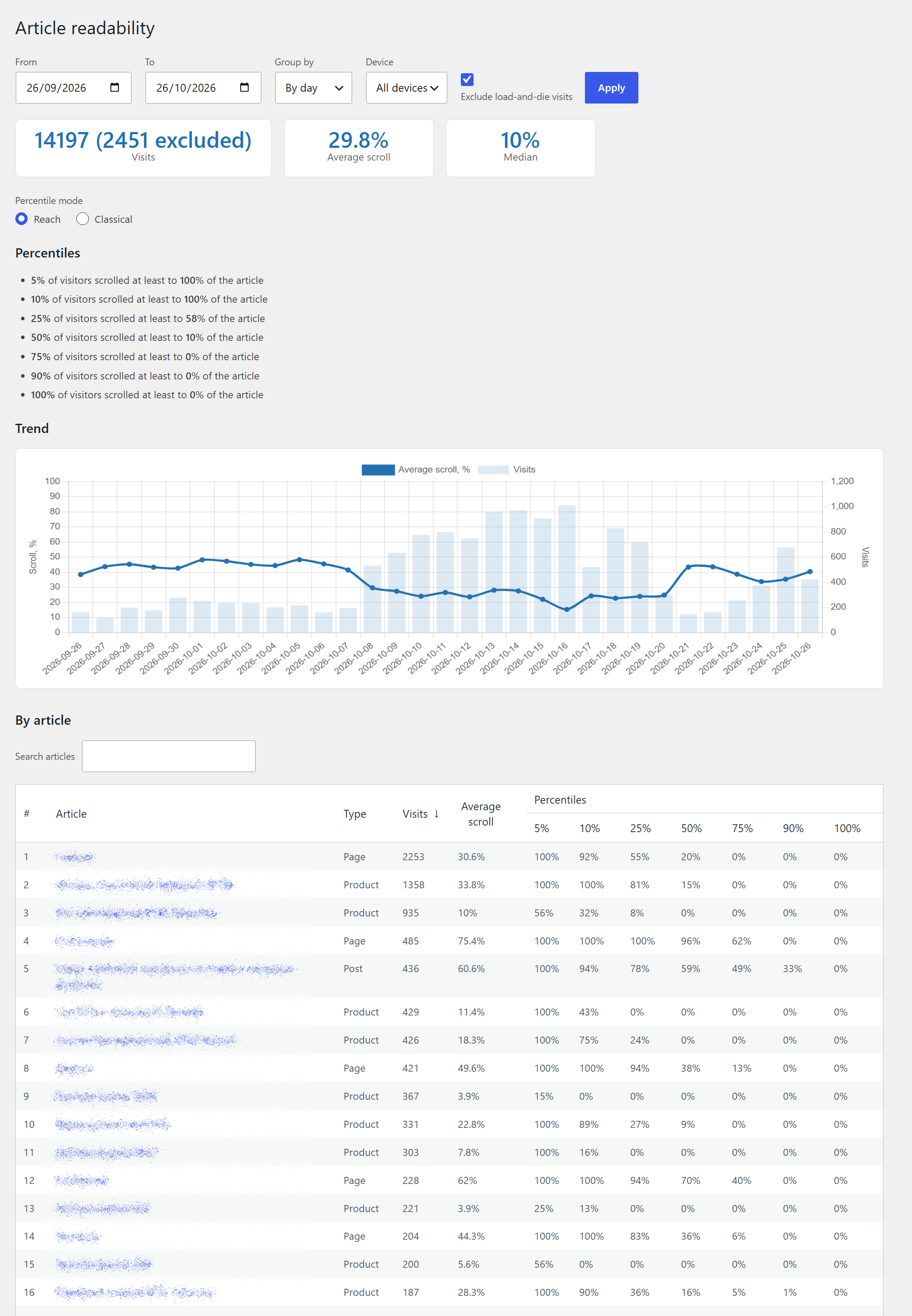This screenshot has width=912, height=1316.
Task: Click the 2026-10-21 data point on the trend line
Action: click(x=688, y=567)
